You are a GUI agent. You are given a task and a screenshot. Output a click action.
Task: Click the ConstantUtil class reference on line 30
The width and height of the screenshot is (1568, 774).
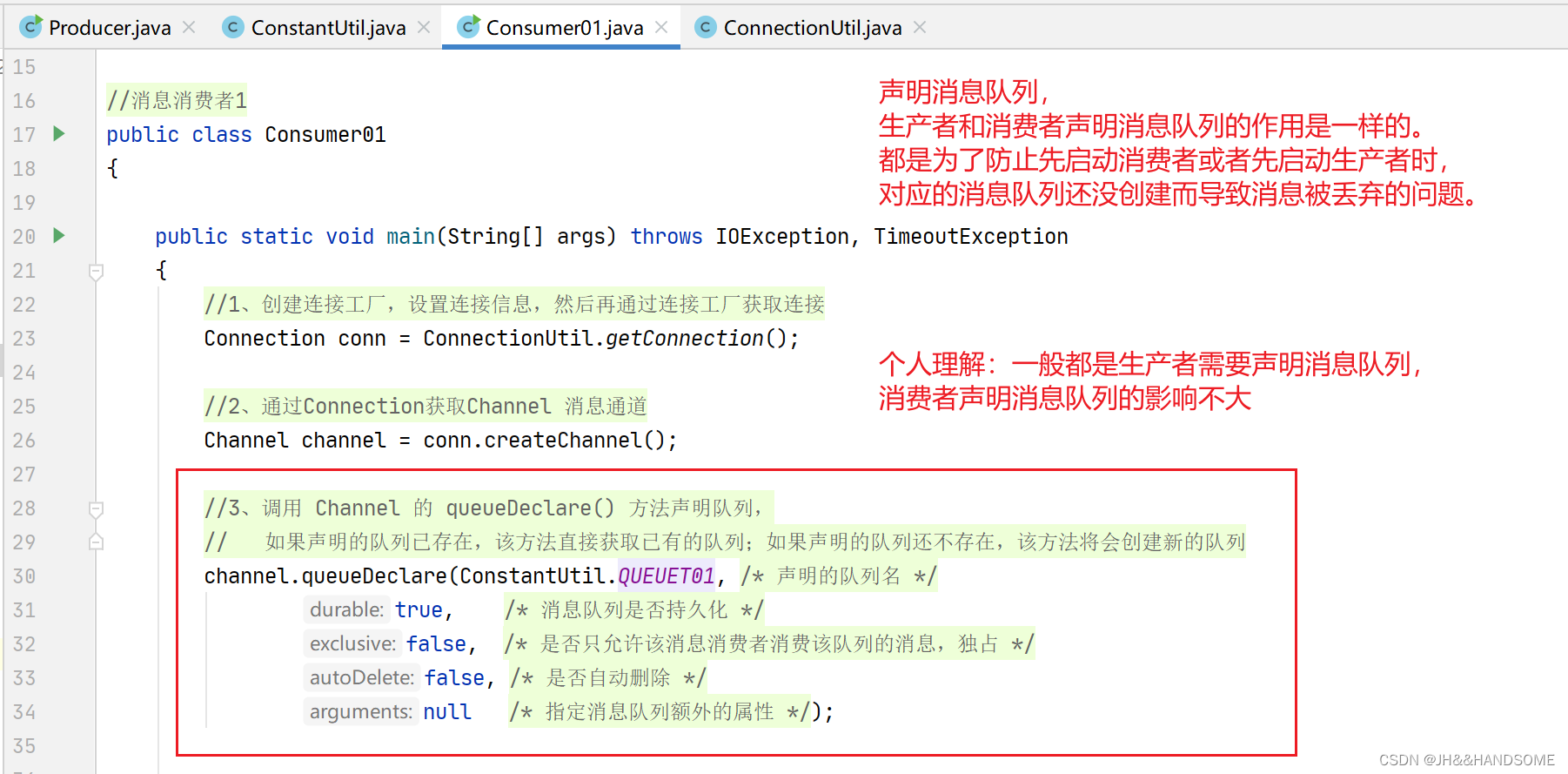533,576
